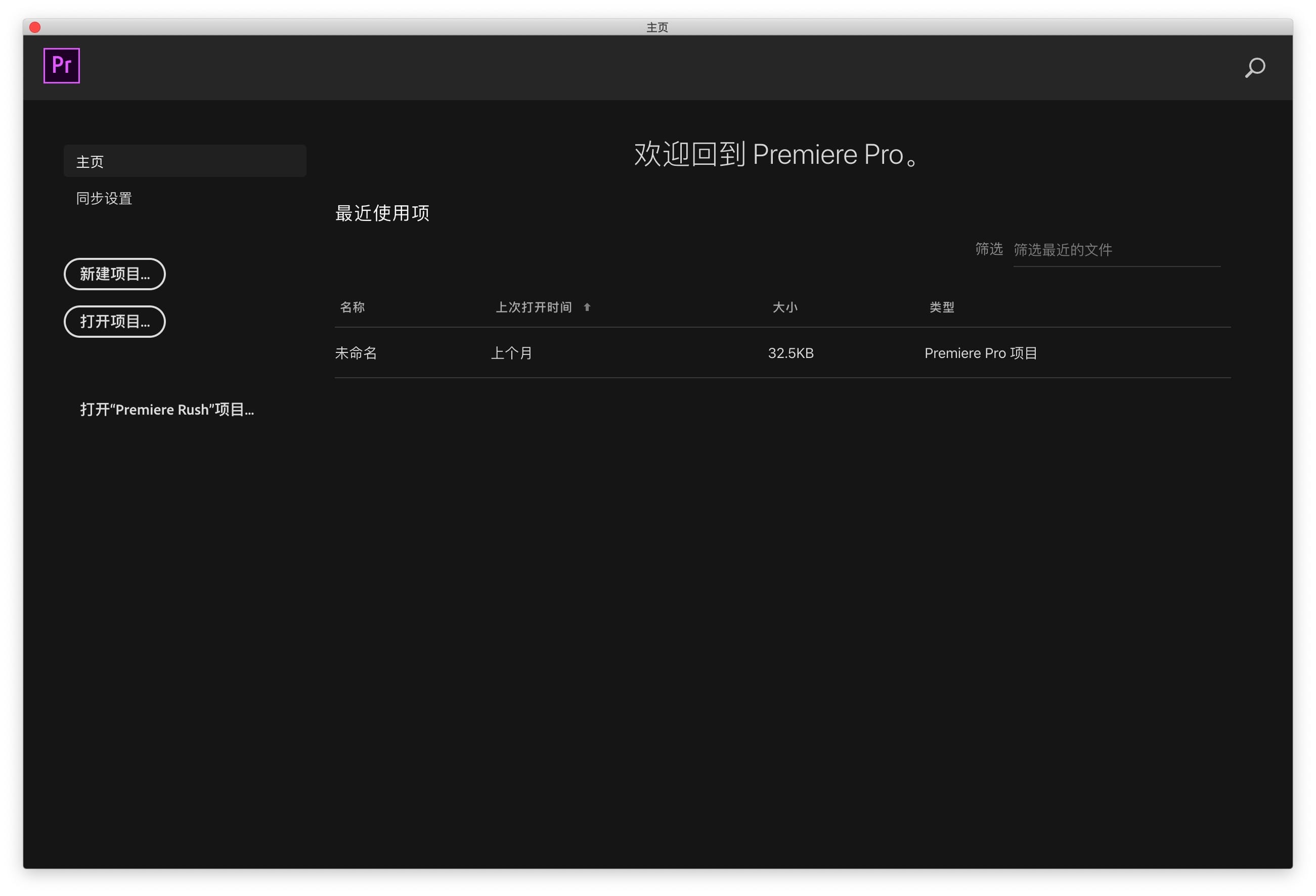The width and height of the screenshot is (1316, 896).
Task: Open the 同步设置 sidebar item
Action: (x=104, y=199)
